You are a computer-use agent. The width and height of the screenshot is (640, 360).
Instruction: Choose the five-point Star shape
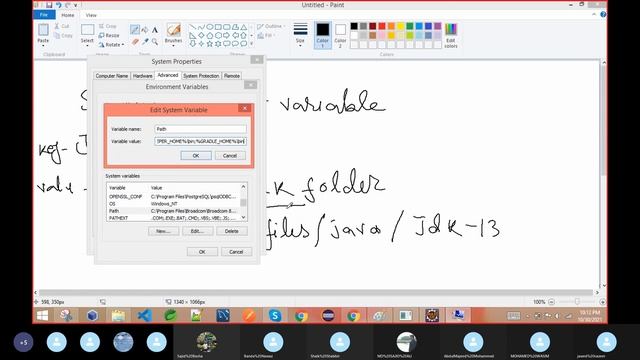coord(210,44)
